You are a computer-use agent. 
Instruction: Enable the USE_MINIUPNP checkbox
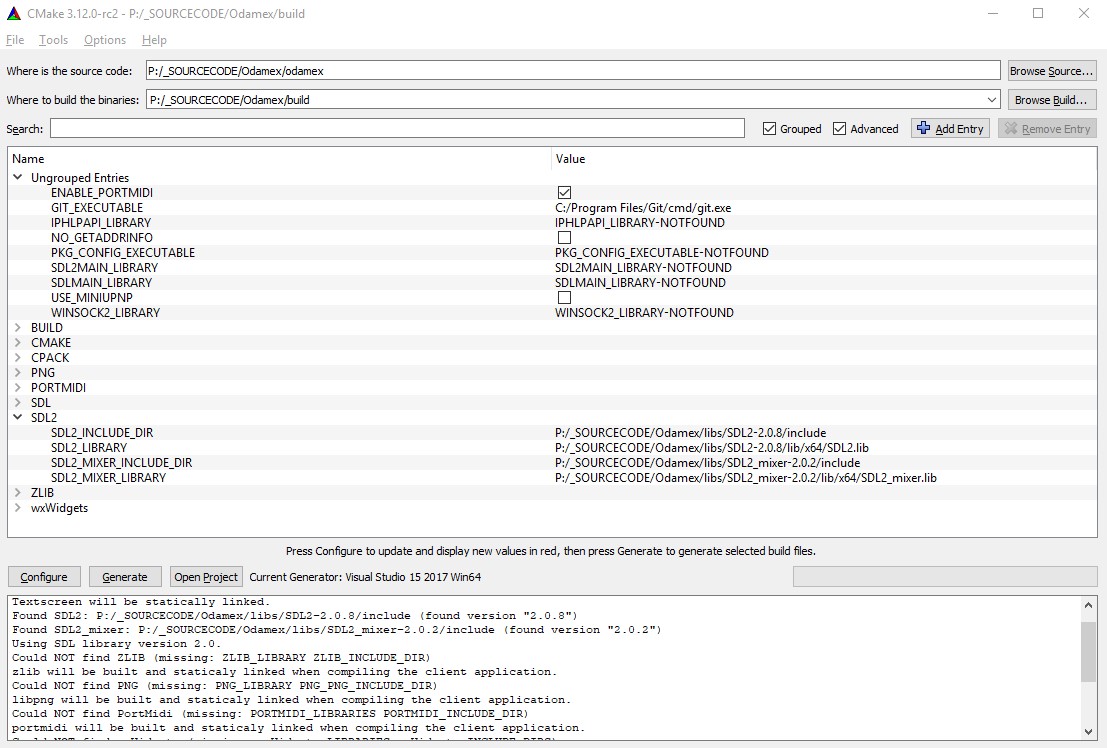point(564,297)
